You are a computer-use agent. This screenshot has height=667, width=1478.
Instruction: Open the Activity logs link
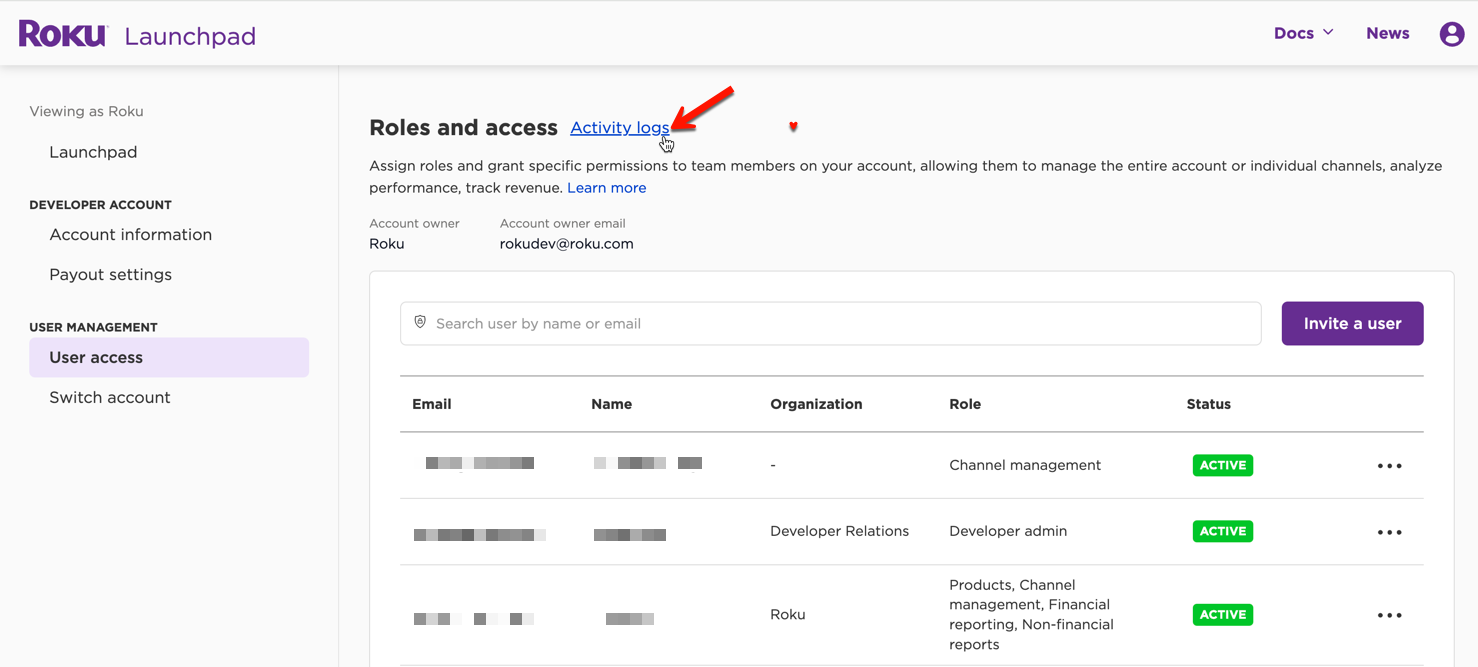point(619,128)
